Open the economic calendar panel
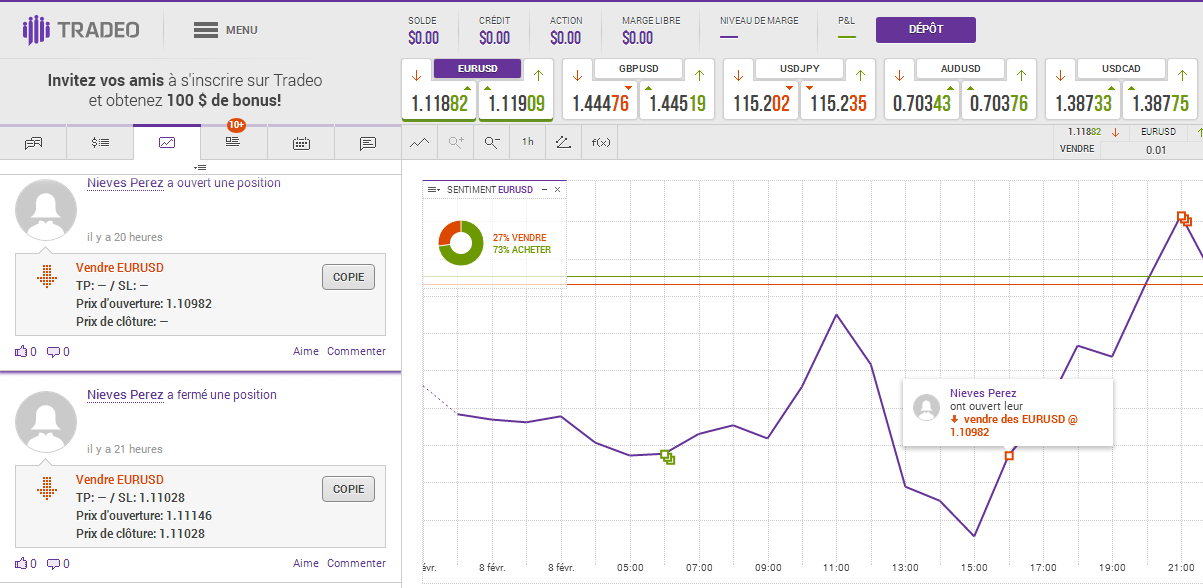Screen dimensions: 1203x588 pos(300,142)
